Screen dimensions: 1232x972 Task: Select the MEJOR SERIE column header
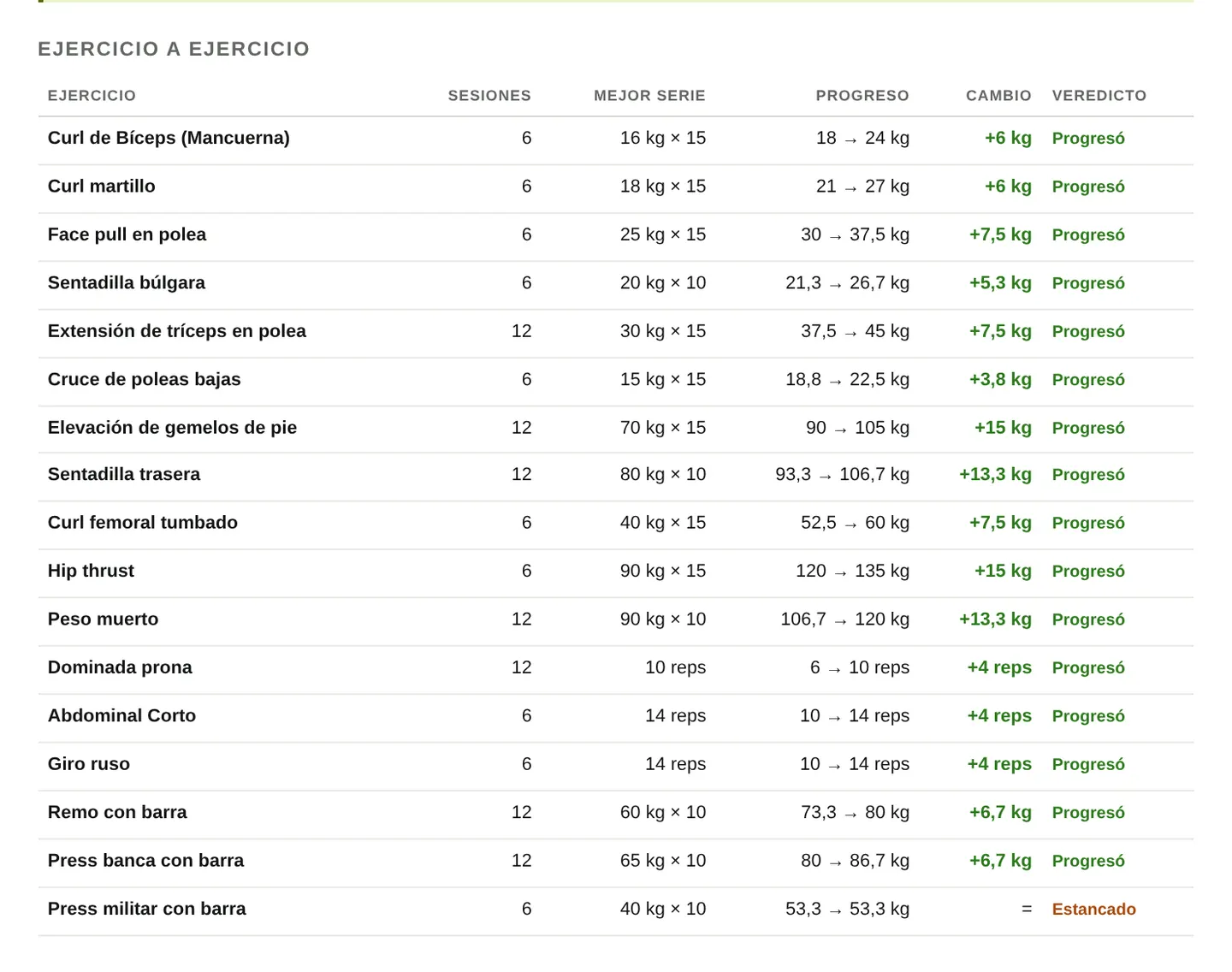649,96
